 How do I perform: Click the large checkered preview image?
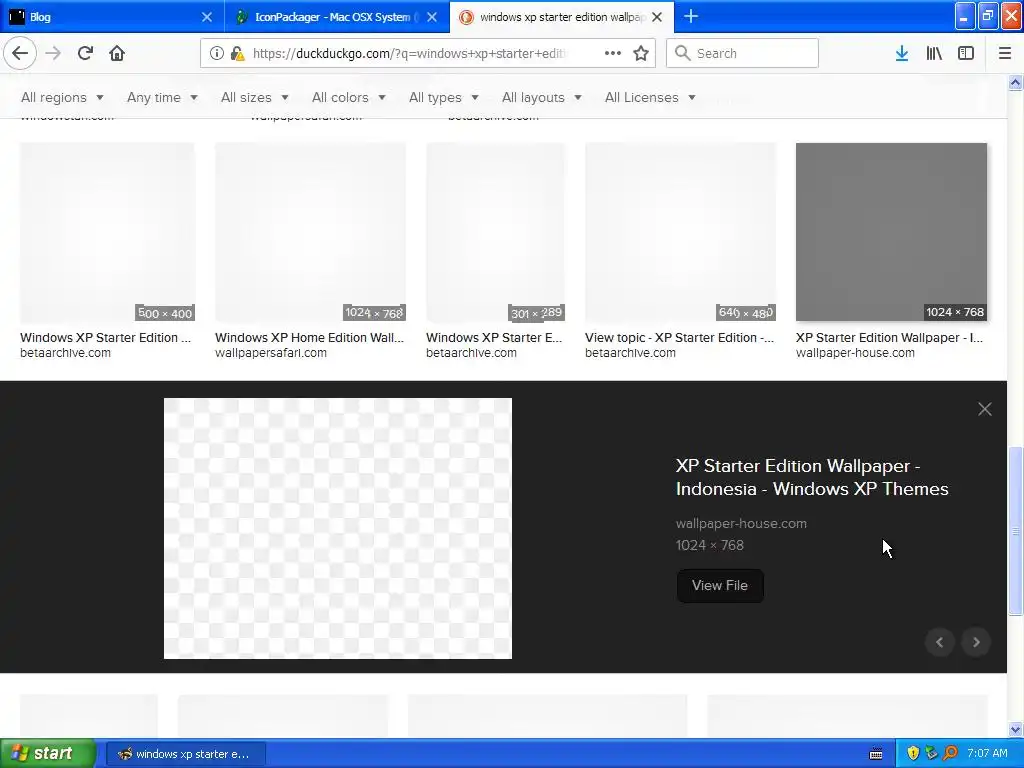pyautogui.click(x=338, y=528)
